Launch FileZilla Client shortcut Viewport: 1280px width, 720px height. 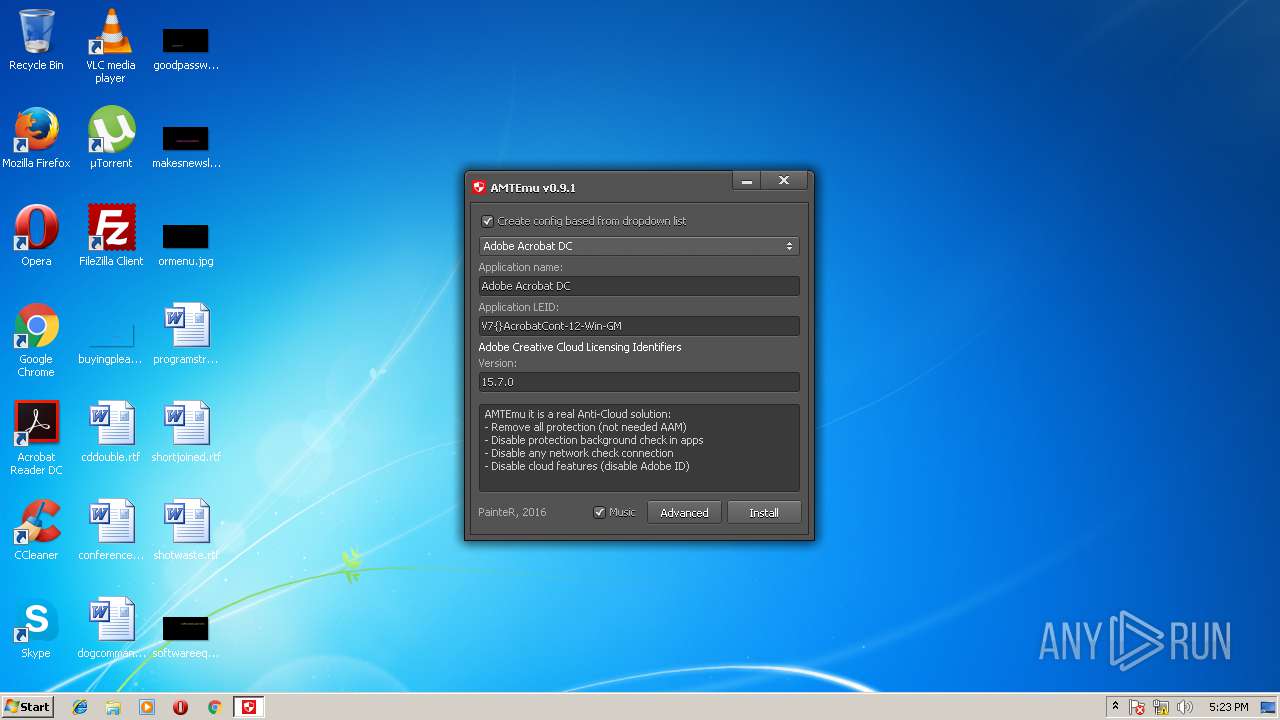(111, 235)
